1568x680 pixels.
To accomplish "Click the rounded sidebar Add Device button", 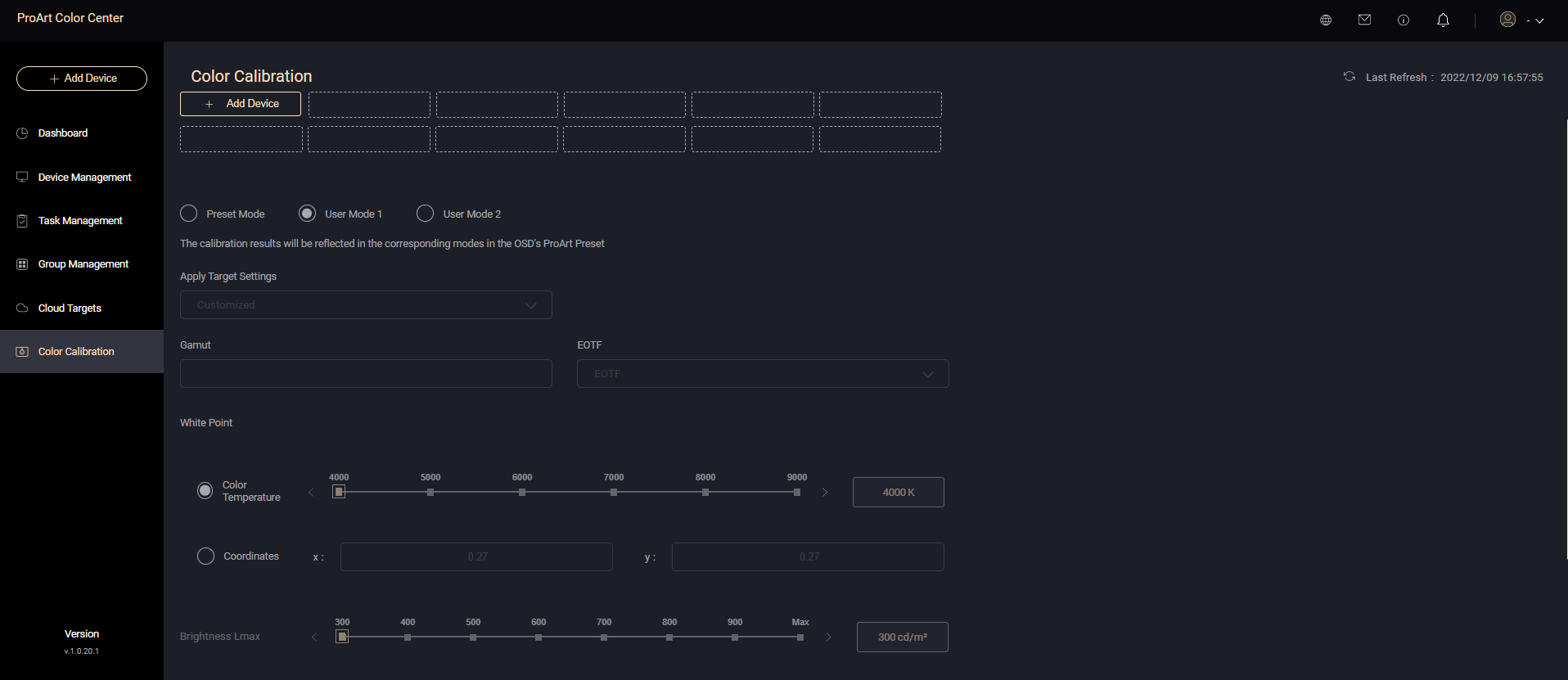I will [82, 79].
